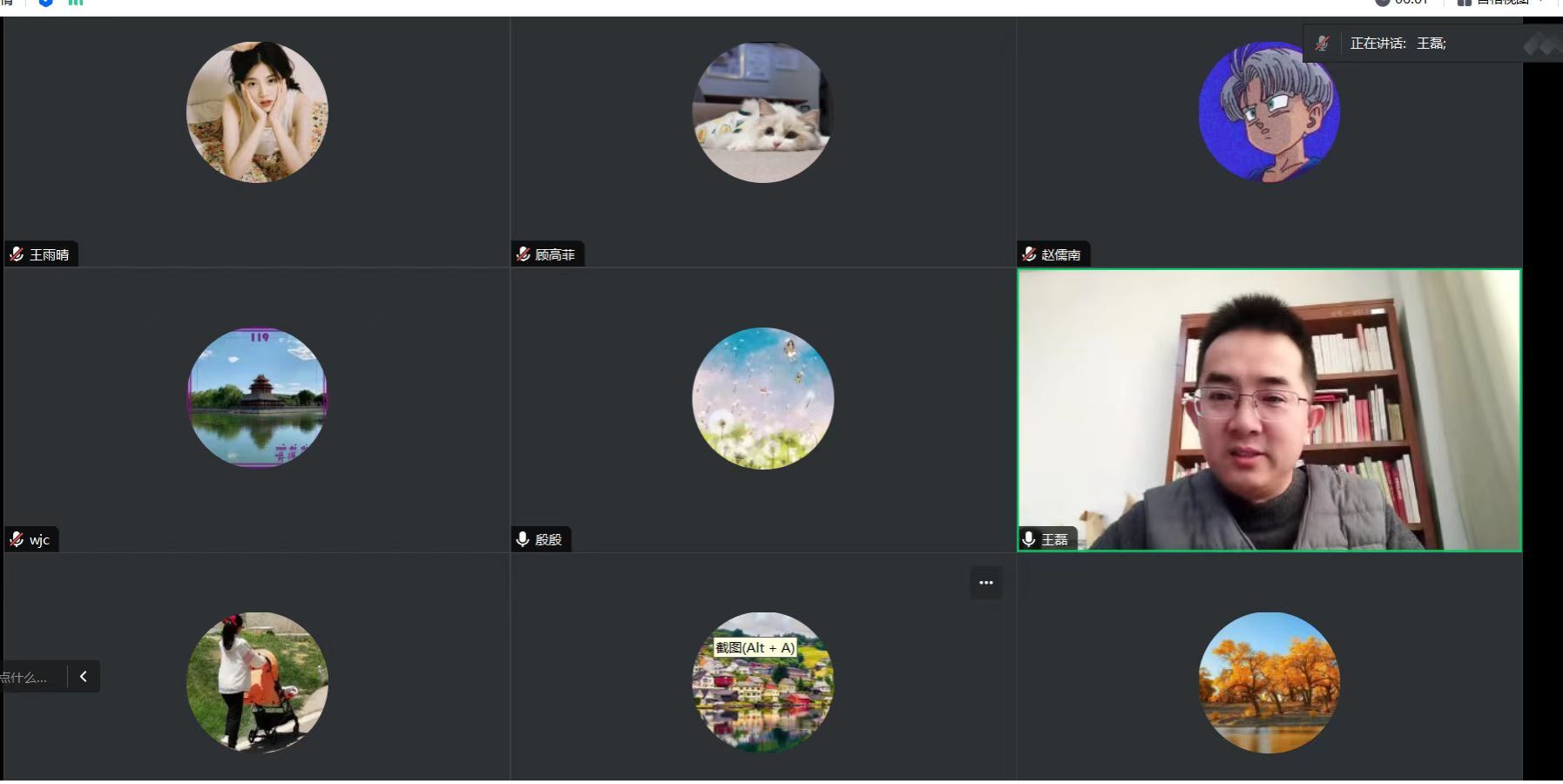Click the muted mic icon next to 王雨晴
The image size is (1563, 784).
(17, 254)
